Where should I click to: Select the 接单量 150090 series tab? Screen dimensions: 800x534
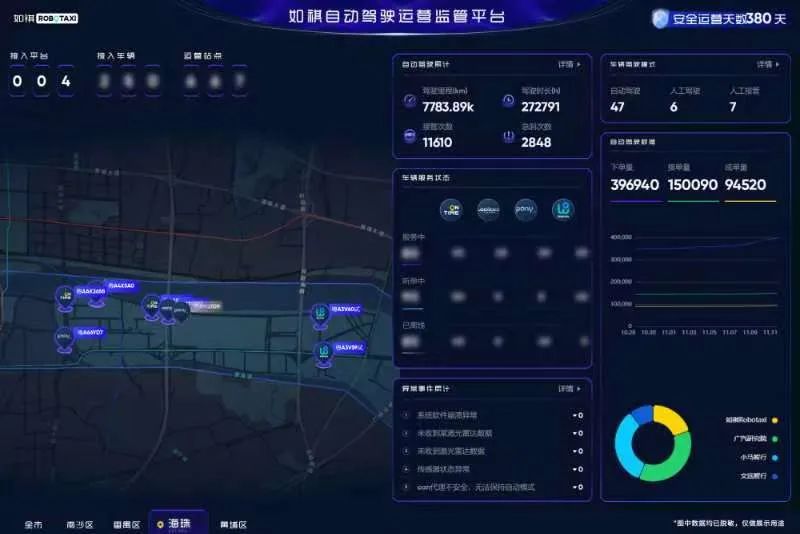coord(692,182)
